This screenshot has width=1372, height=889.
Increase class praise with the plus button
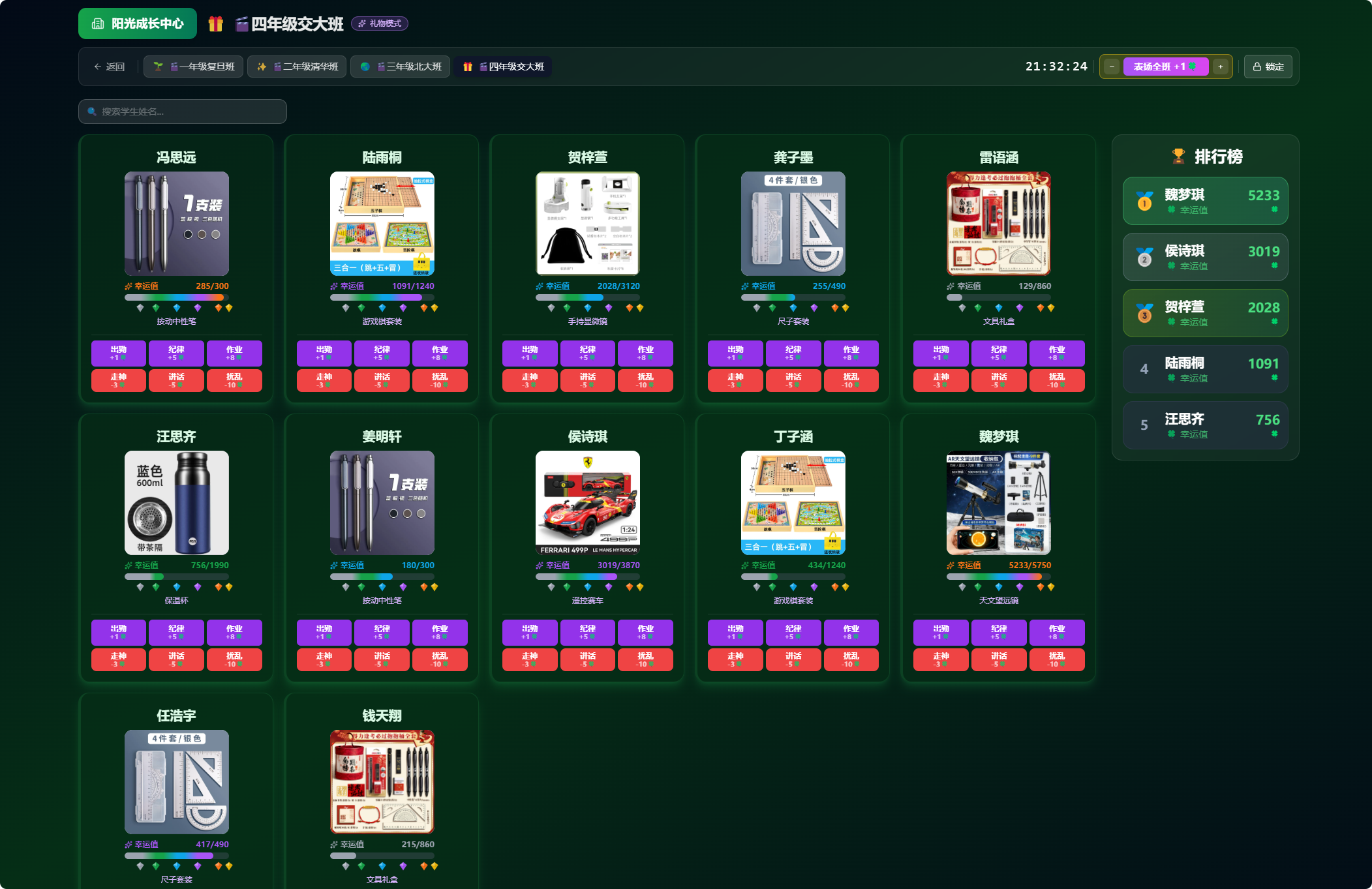1221,67
